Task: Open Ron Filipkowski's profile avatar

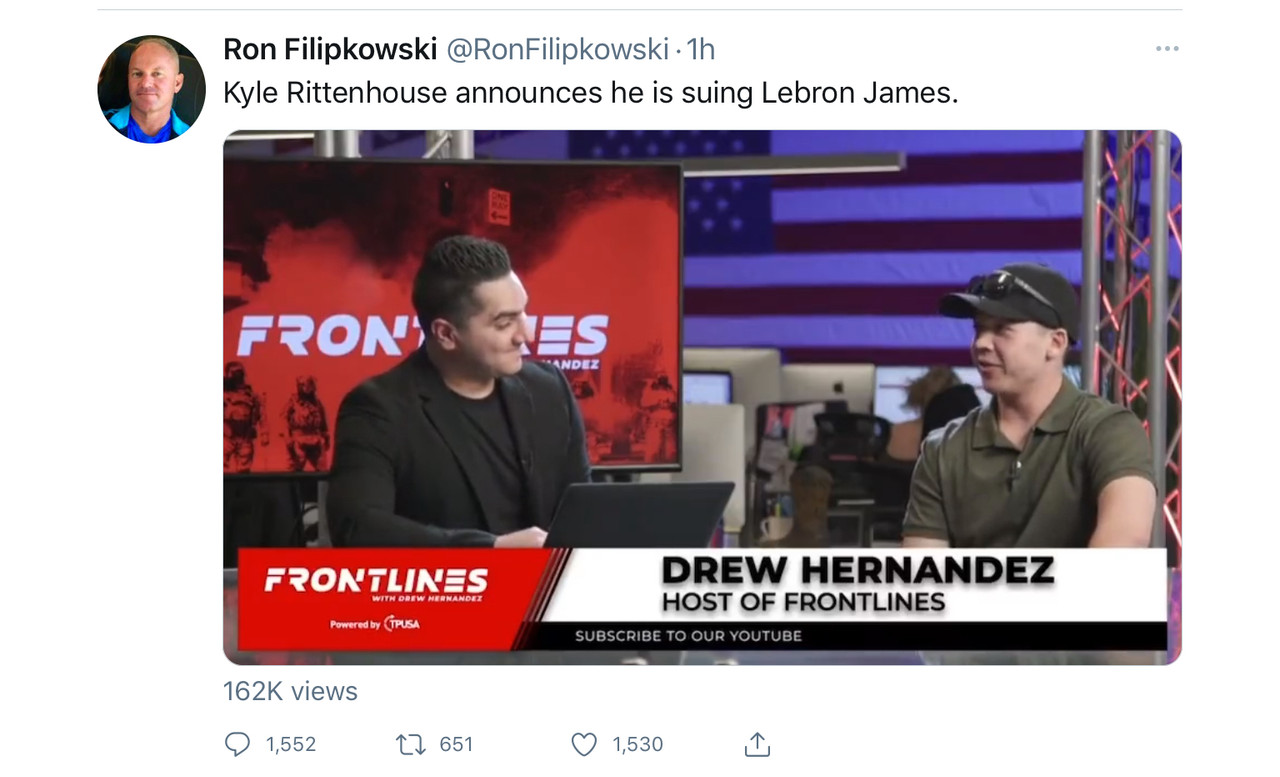Action: pyautogui.click(x=151, y=89)
